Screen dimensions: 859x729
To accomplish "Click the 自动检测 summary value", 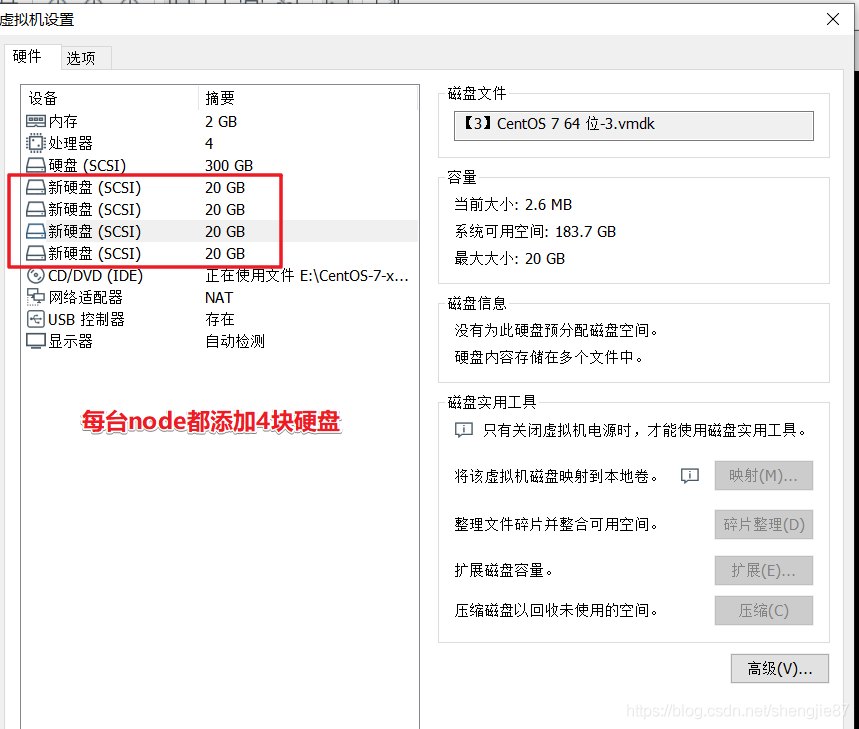I will click(x=235, y=341).
